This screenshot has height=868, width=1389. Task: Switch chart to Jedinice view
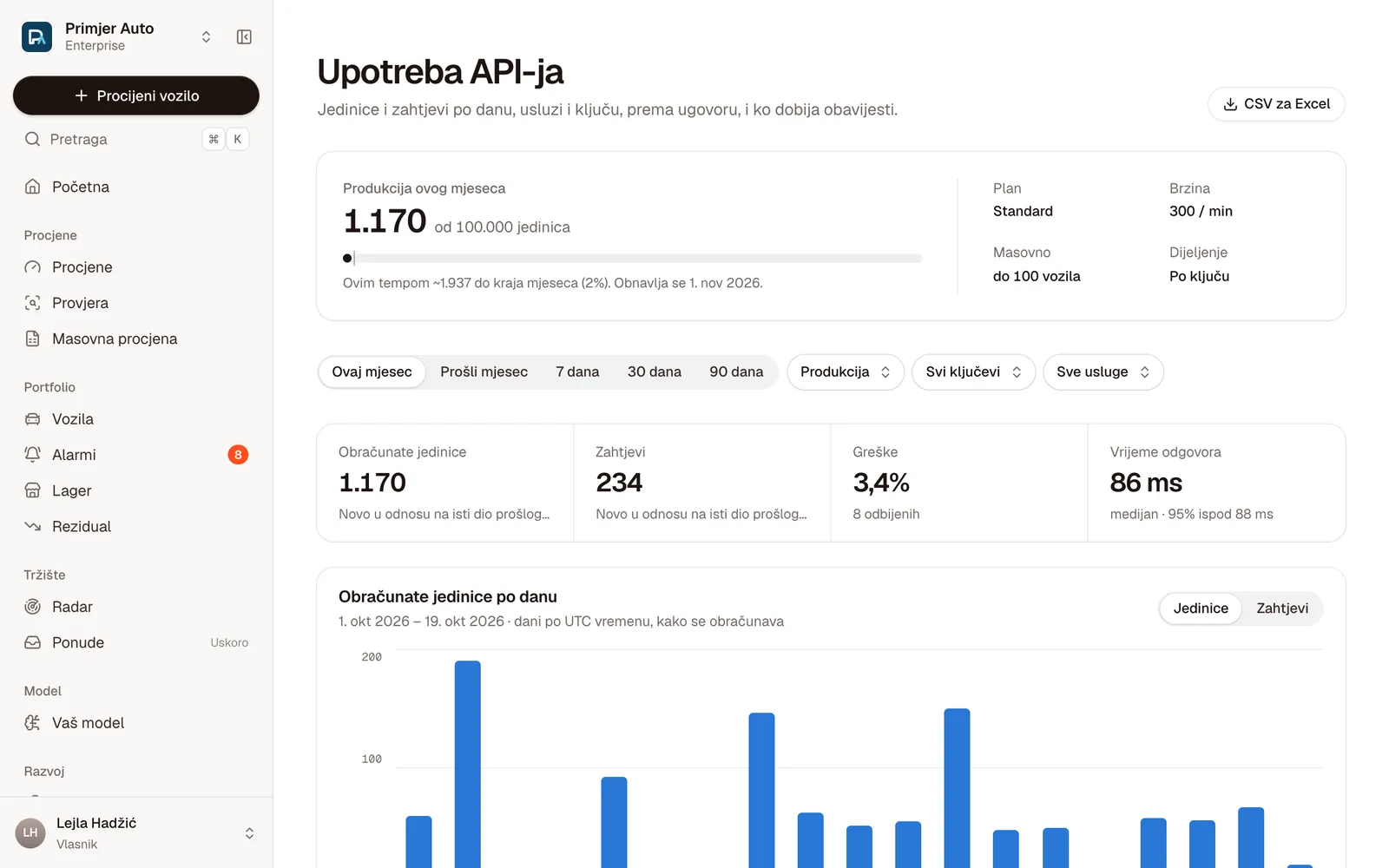(1201, 608)
